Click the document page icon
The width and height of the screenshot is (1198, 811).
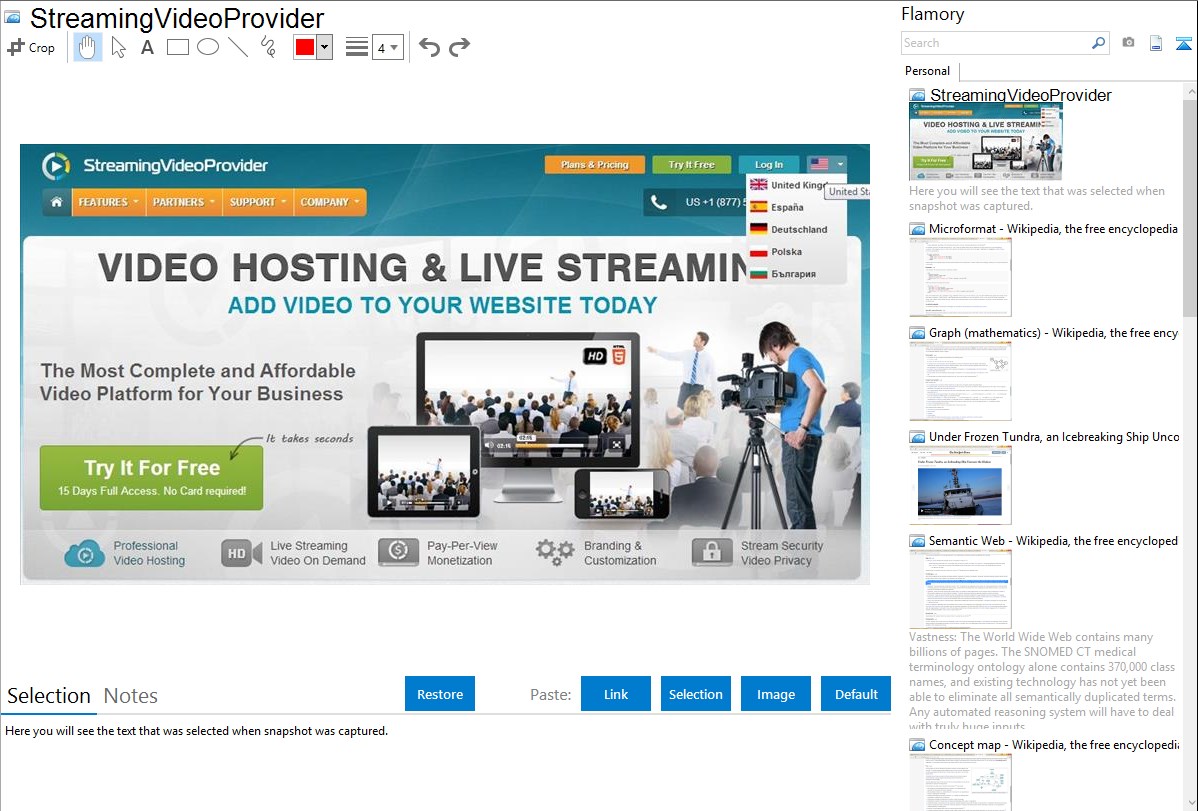1156,43
